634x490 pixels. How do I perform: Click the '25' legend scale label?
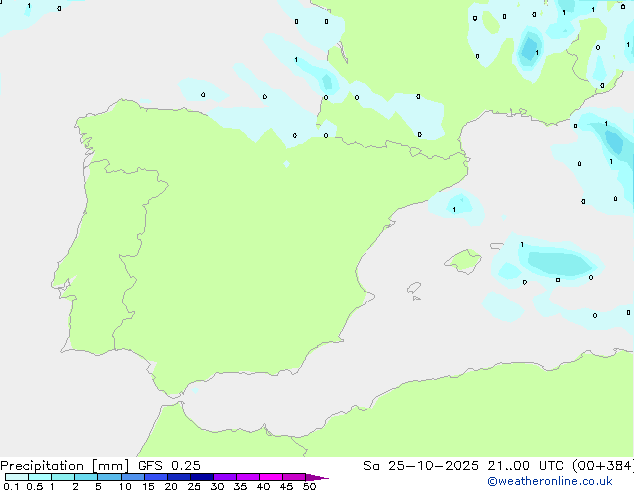tap(194, 486)
